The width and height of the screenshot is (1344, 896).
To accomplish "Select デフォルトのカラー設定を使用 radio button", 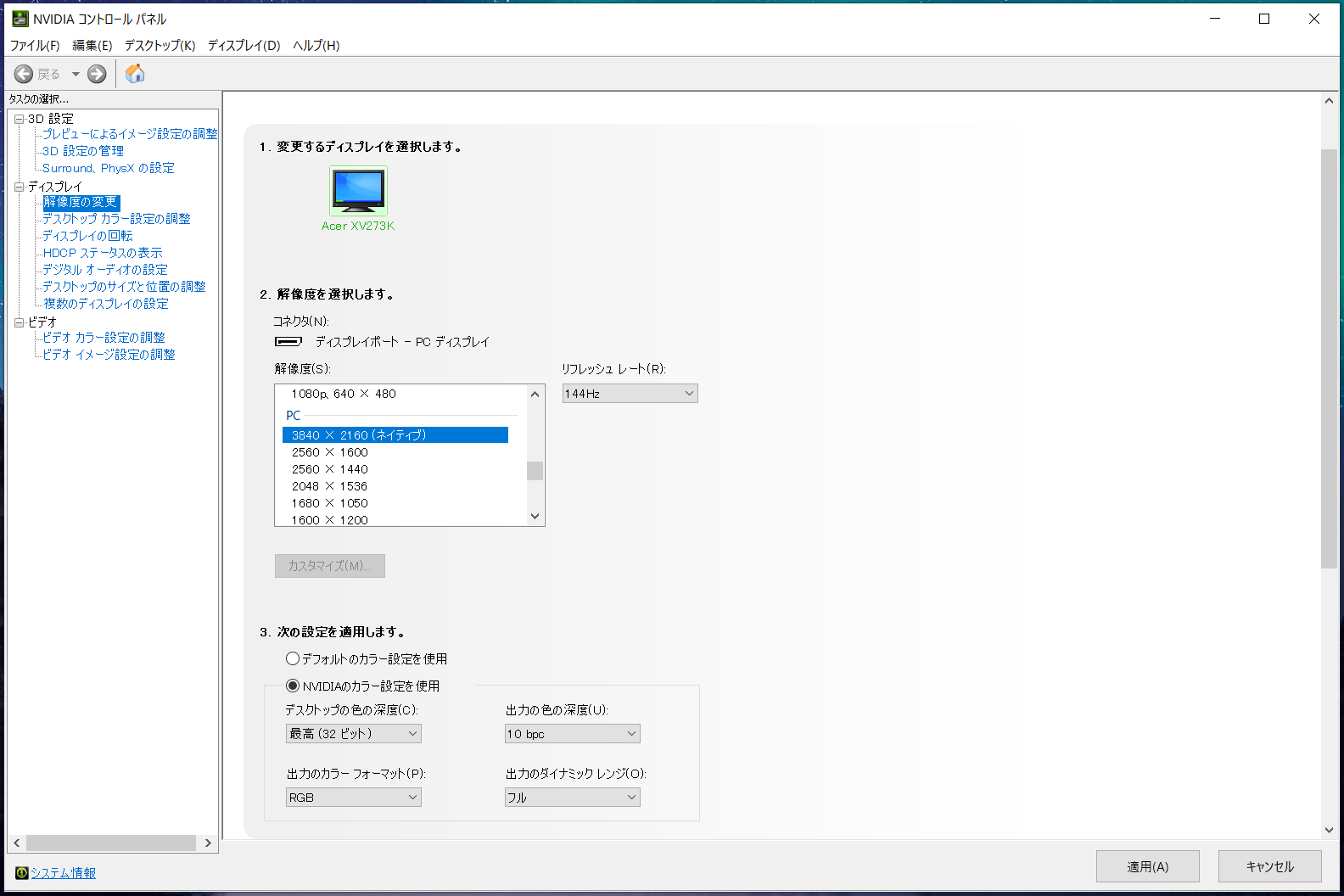I will pos(293,658).
